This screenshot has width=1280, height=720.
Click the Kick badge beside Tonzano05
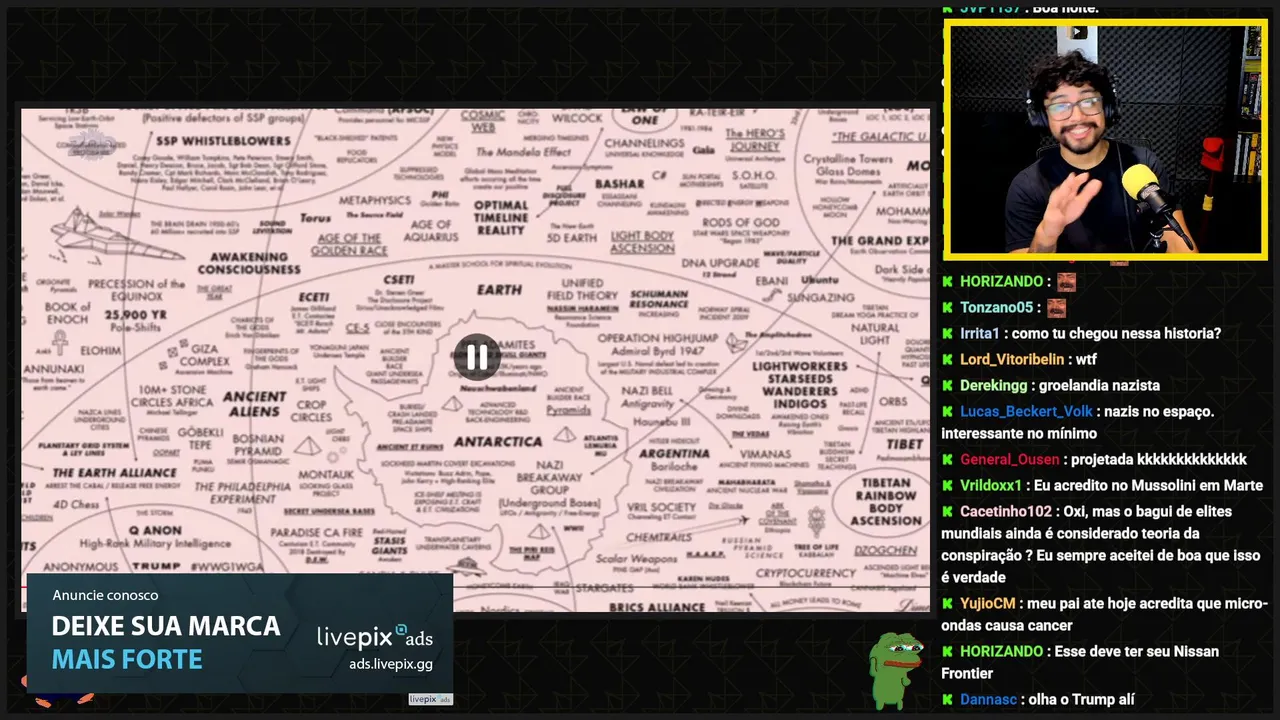(947, 307)
